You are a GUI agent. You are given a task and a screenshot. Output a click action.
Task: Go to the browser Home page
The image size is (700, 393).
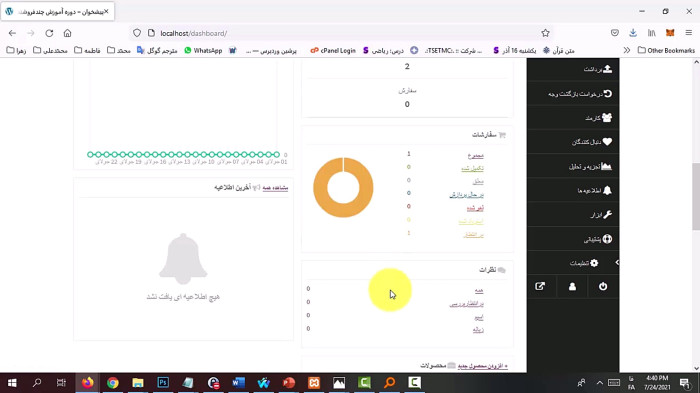pyautogui.click(x=67, y=33)
